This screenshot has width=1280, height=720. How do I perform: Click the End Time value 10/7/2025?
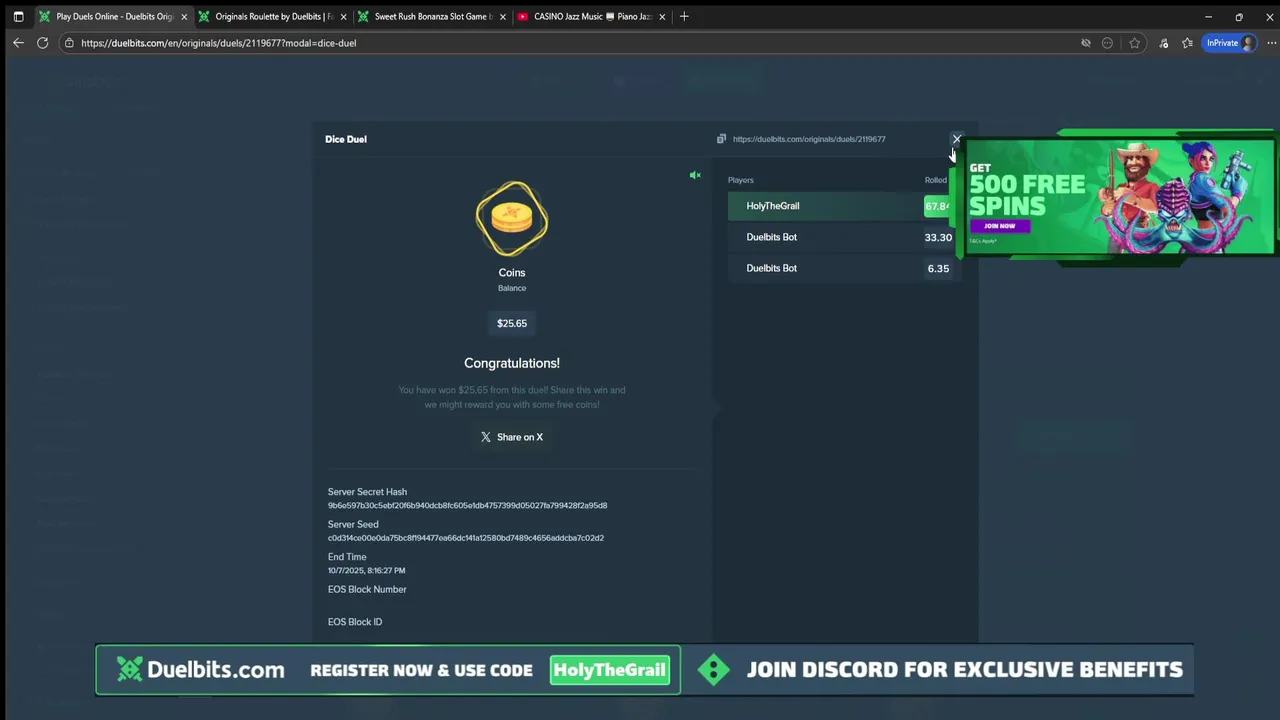366,571
